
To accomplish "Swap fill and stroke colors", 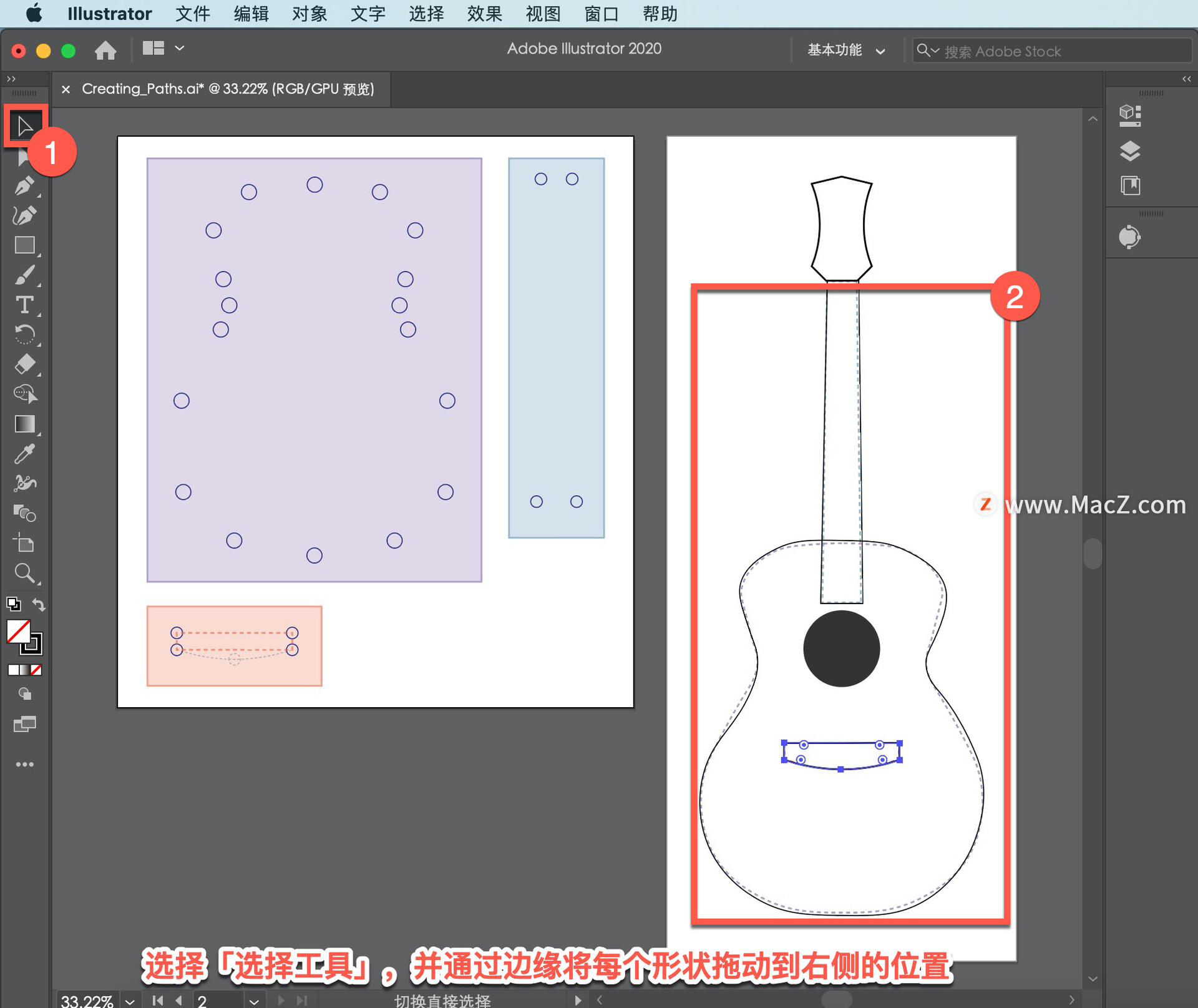I will [39, 604].
